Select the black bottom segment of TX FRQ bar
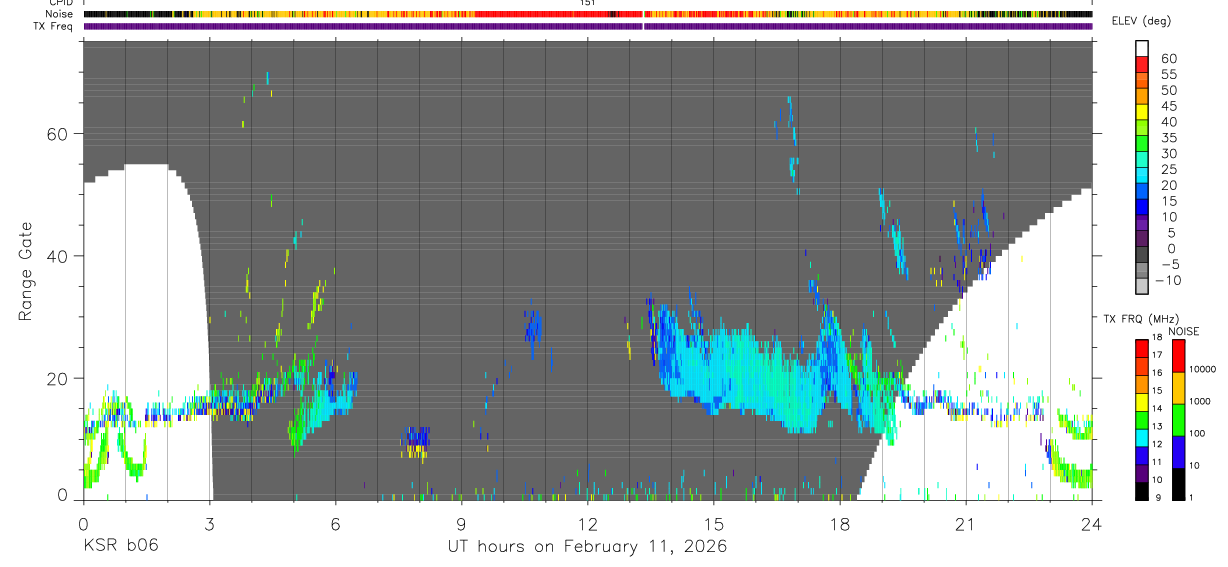The image size is (1228, 567). (1142, 491)
